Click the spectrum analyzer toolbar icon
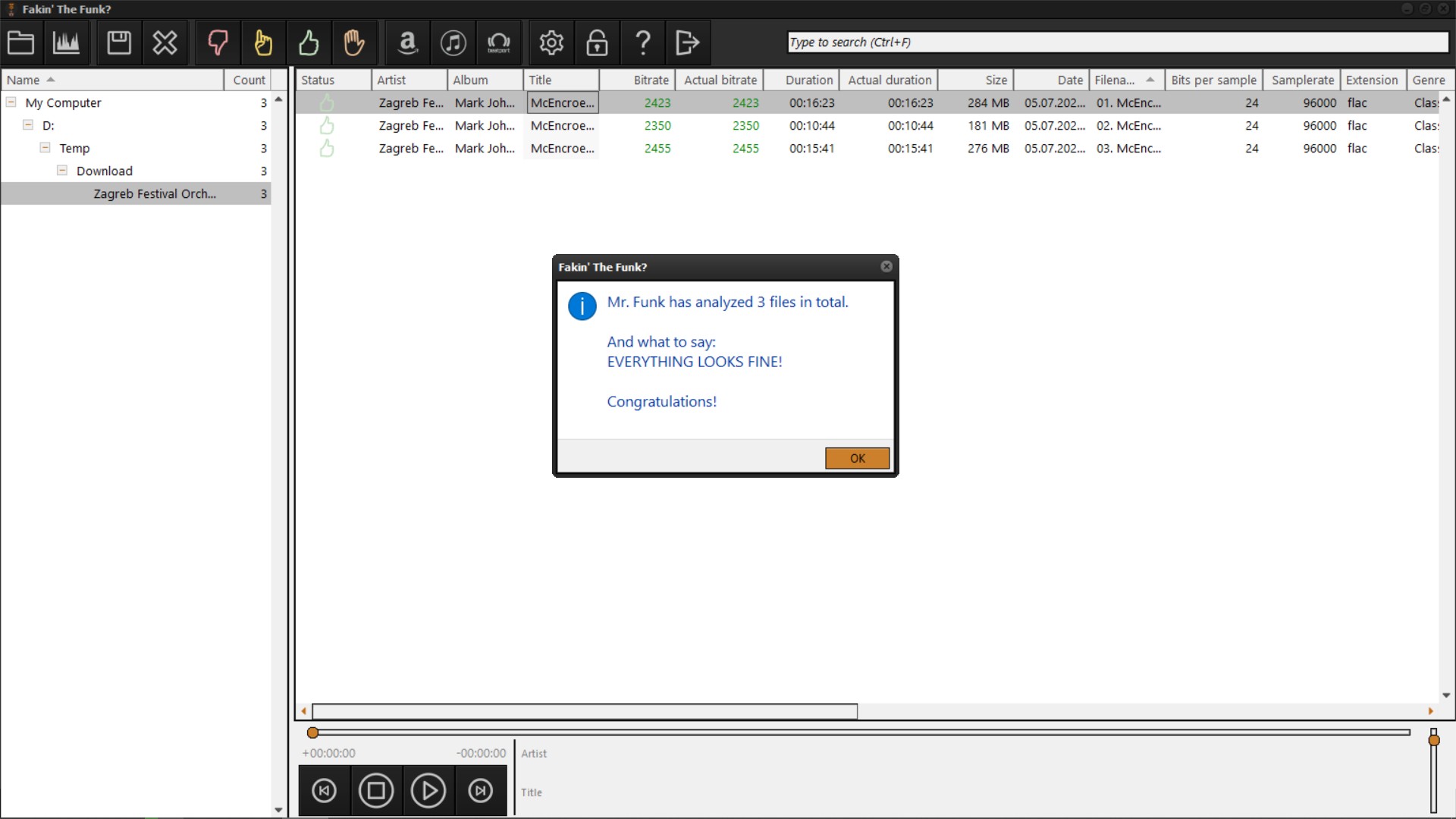 [66, 43]
